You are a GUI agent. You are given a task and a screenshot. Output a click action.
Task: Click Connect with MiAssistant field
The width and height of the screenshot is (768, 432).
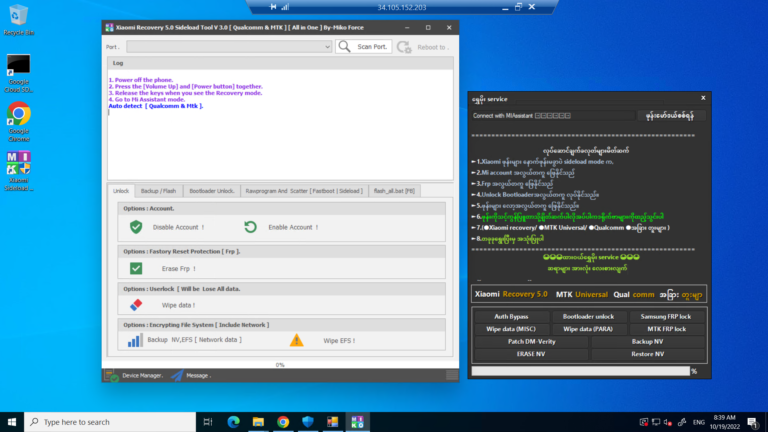click(x=553, y=116)
